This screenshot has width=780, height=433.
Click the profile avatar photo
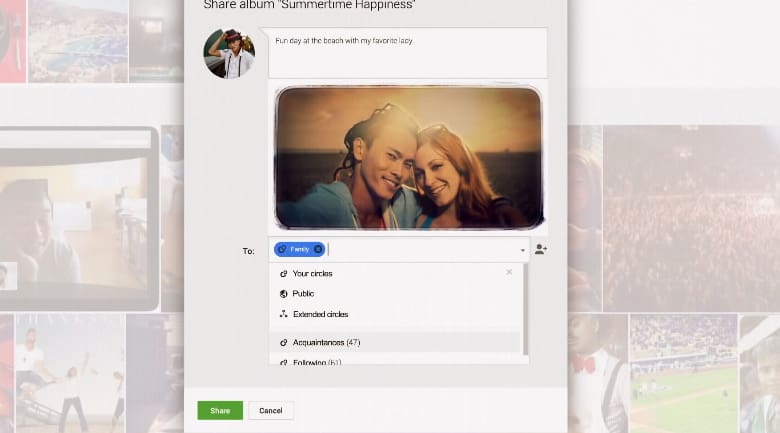tap(229, 53)
